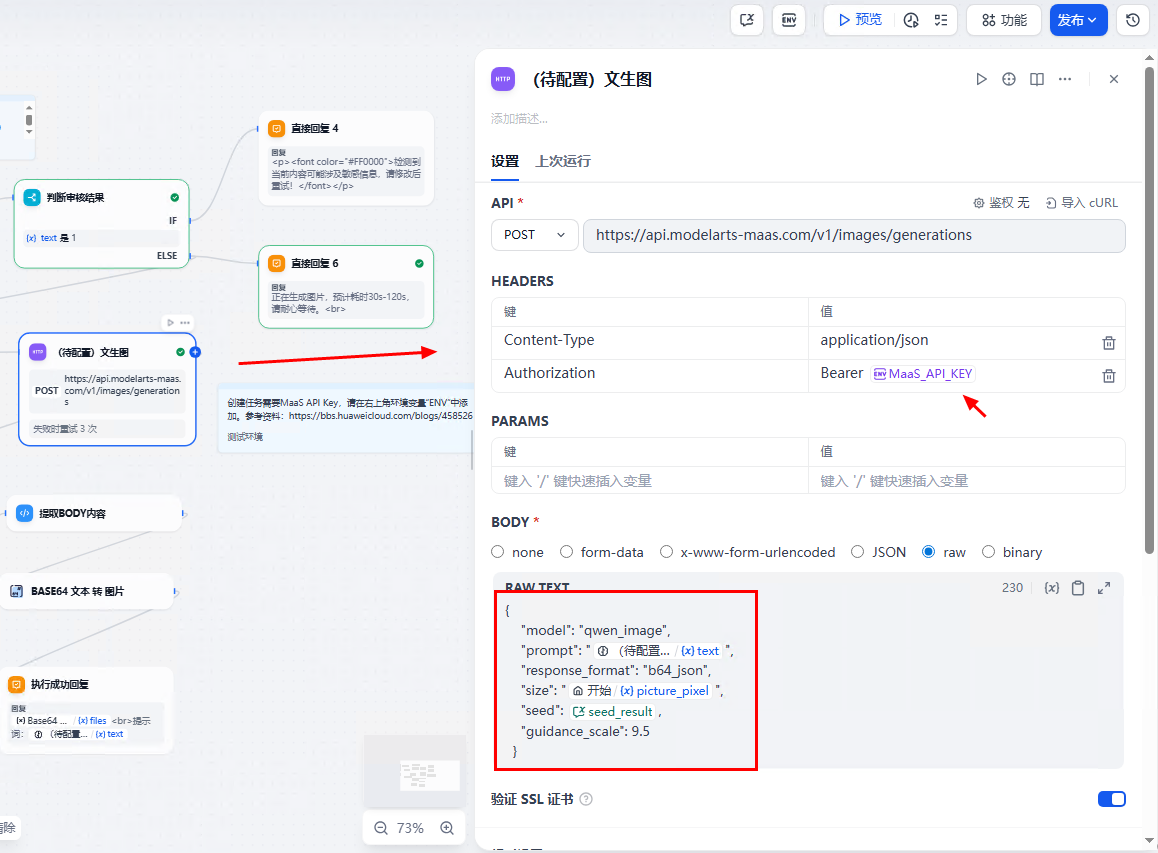Click the crosshair locate-node icon in panel header
This screenshot has height=853, width=1158.
coord(1009,79)
